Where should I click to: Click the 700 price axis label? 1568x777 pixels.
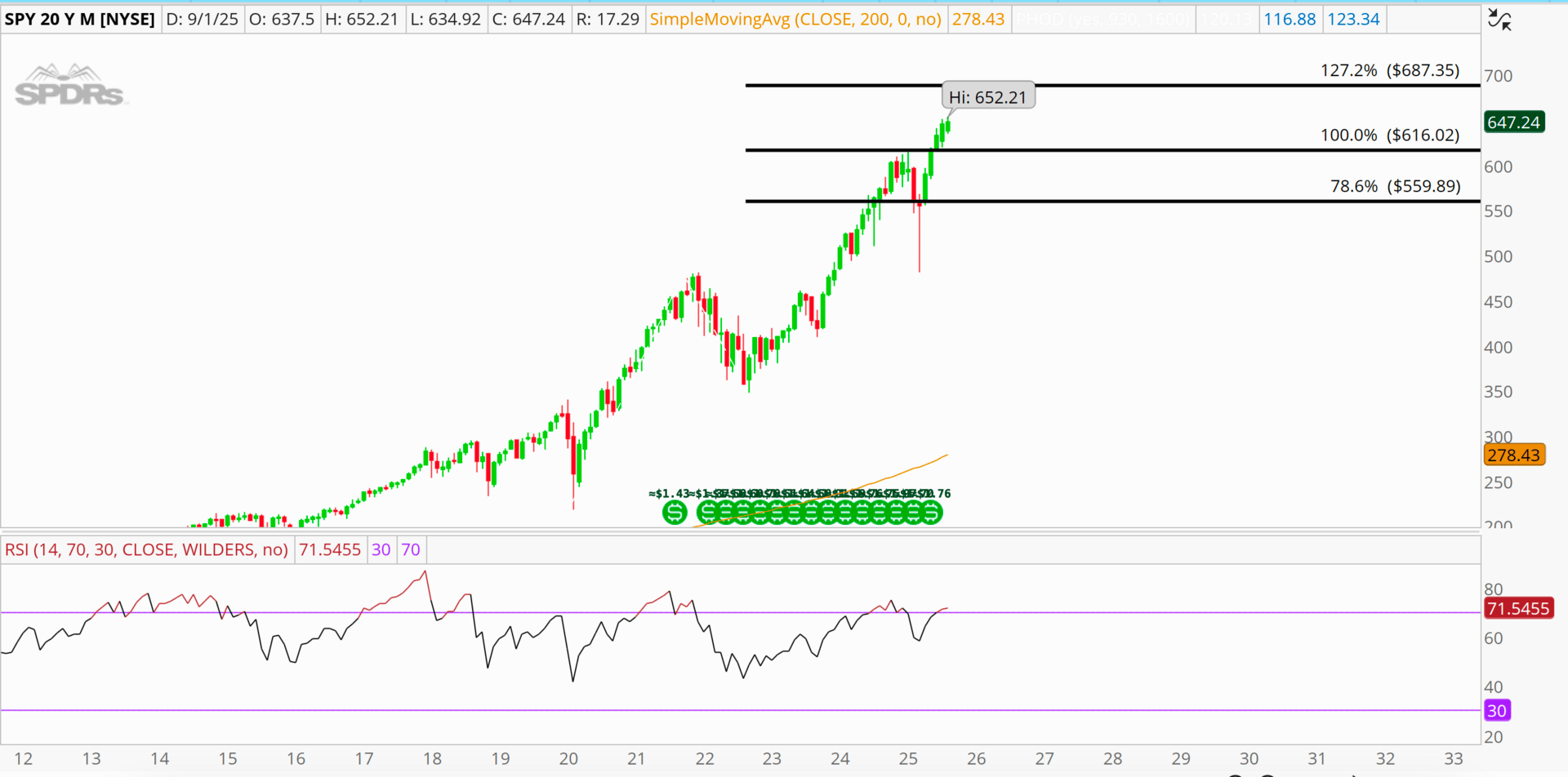[1499, 76]
